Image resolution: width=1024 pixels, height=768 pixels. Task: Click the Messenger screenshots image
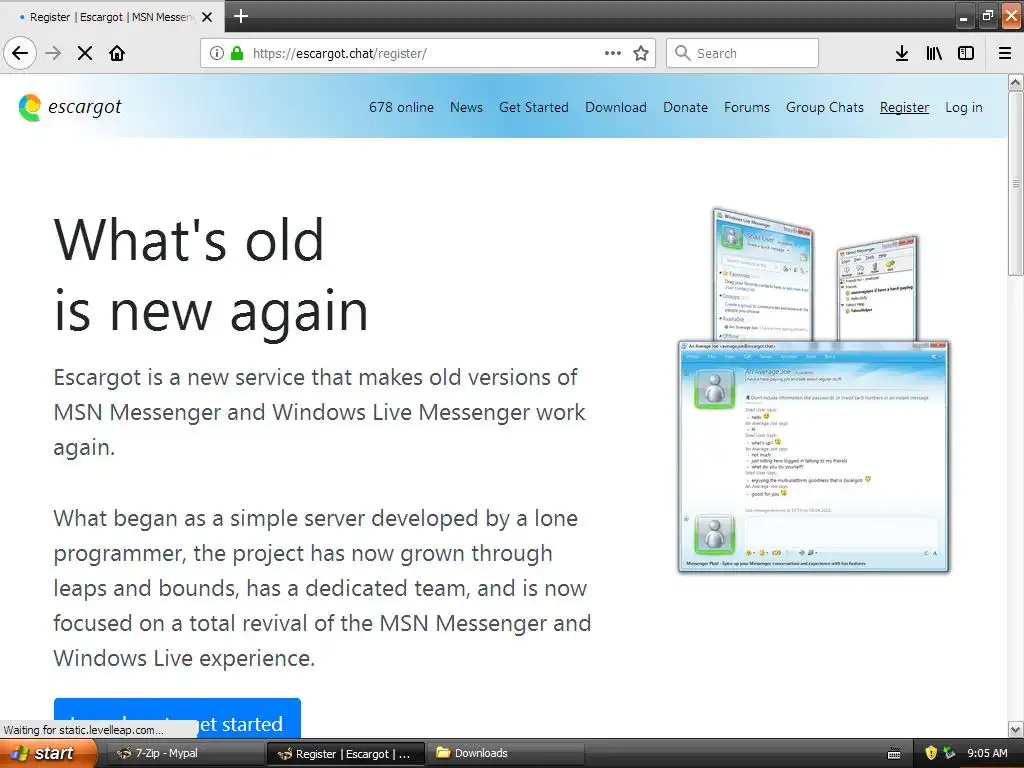point(814,391)
